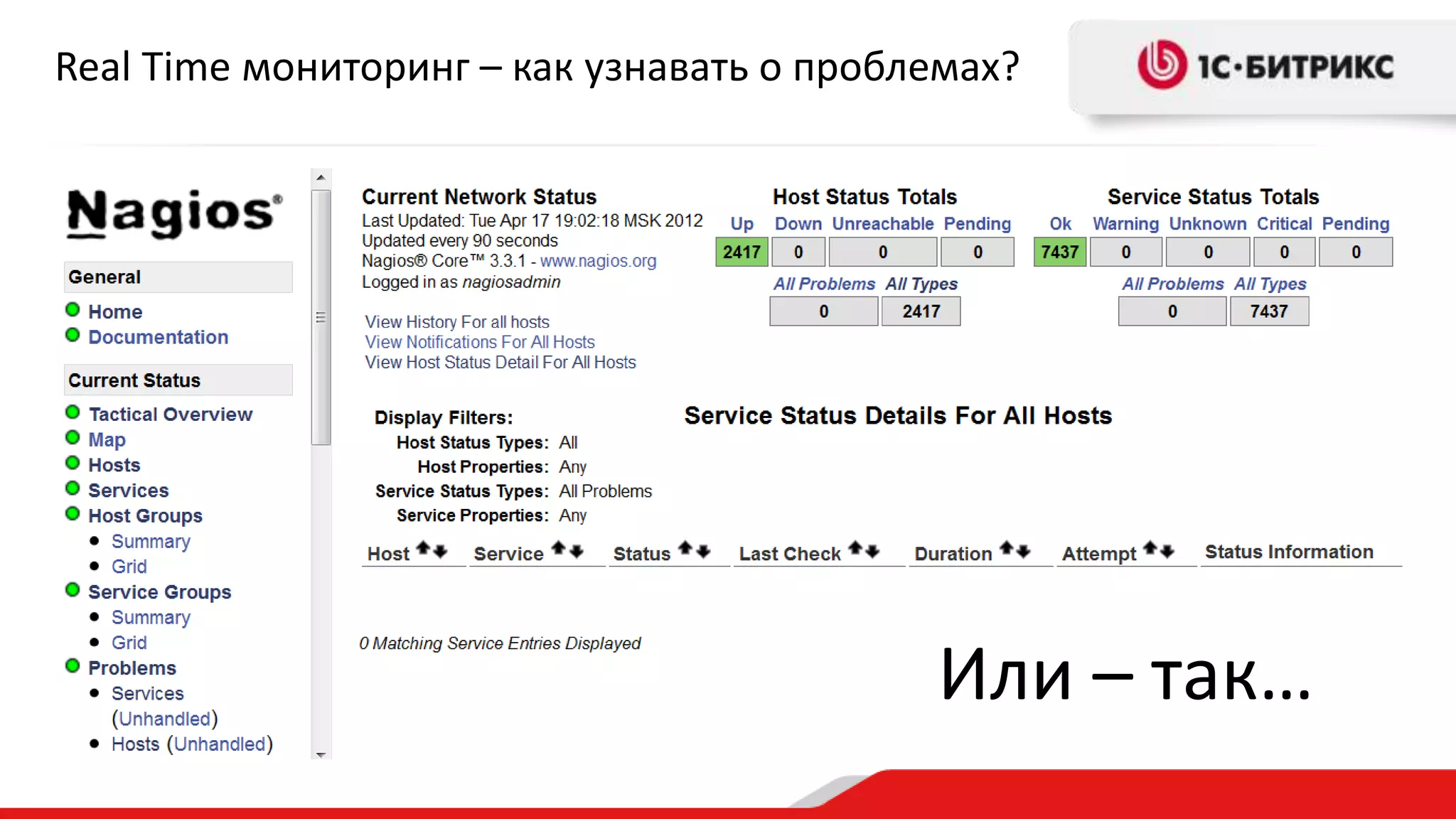
Task: Click the Unknown service status header
Action: tap(1208, 224)
